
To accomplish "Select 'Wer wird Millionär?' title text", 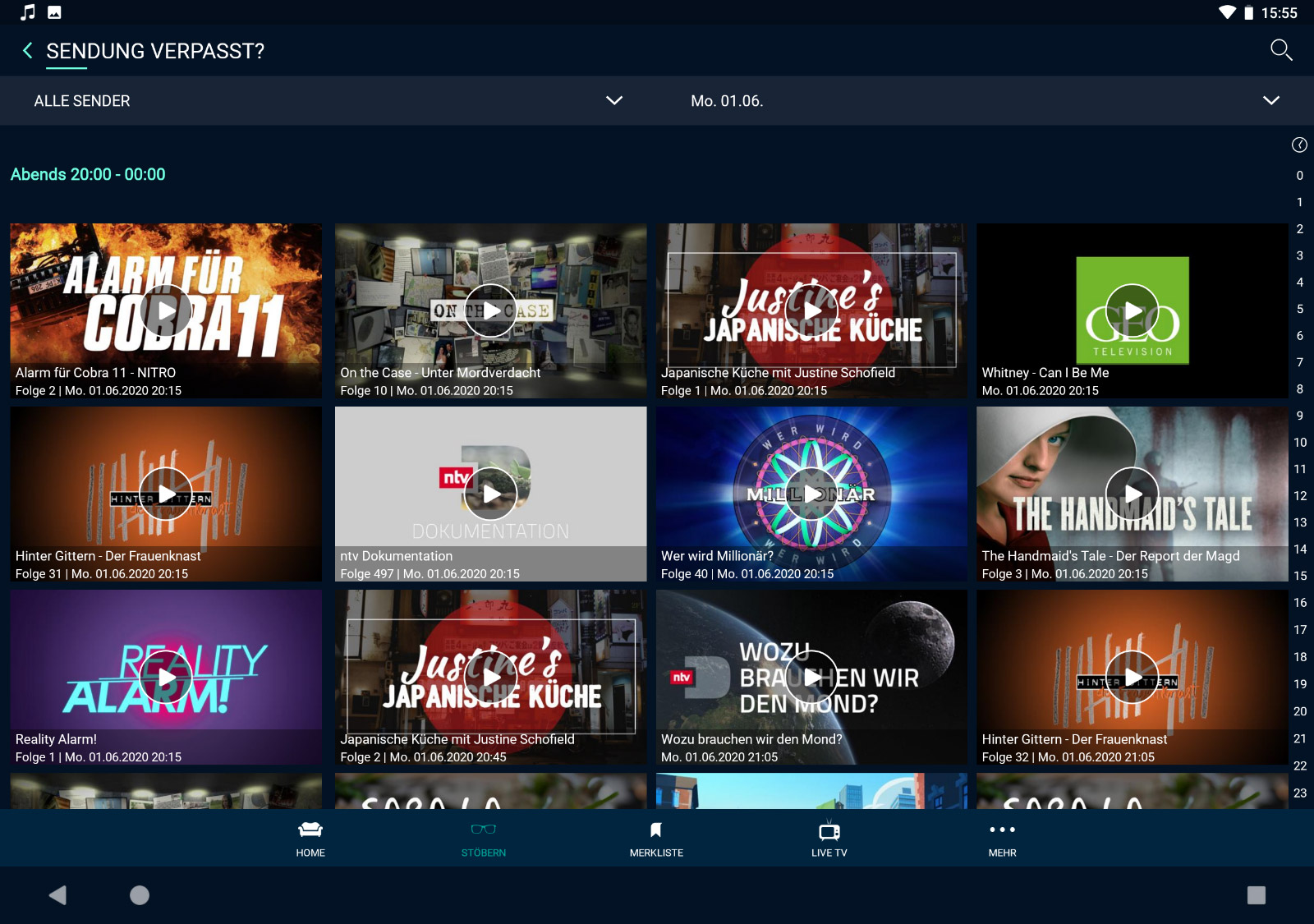I will tap(717, 556).
